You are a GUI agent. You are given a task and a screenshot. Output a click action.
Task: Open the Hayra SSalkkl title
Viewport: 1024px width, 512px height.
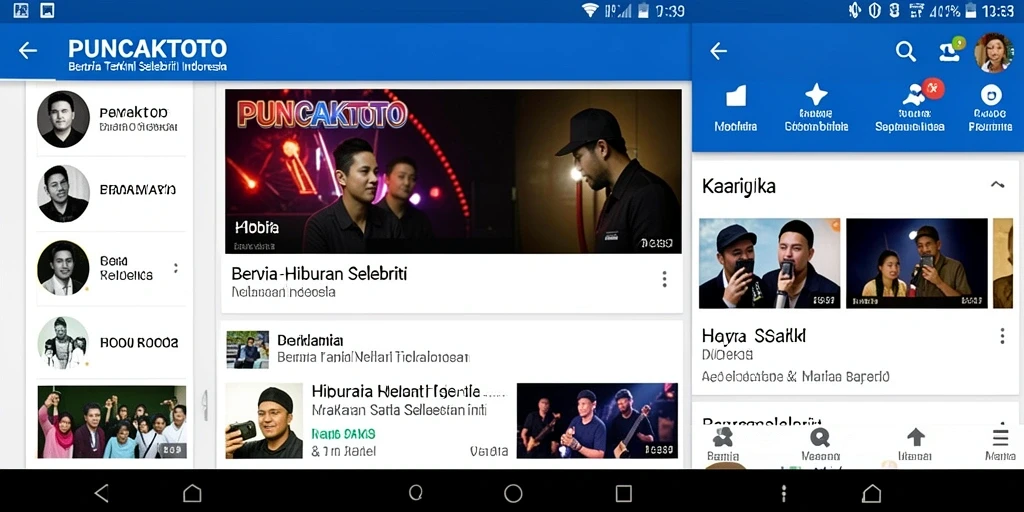(754, 336)
